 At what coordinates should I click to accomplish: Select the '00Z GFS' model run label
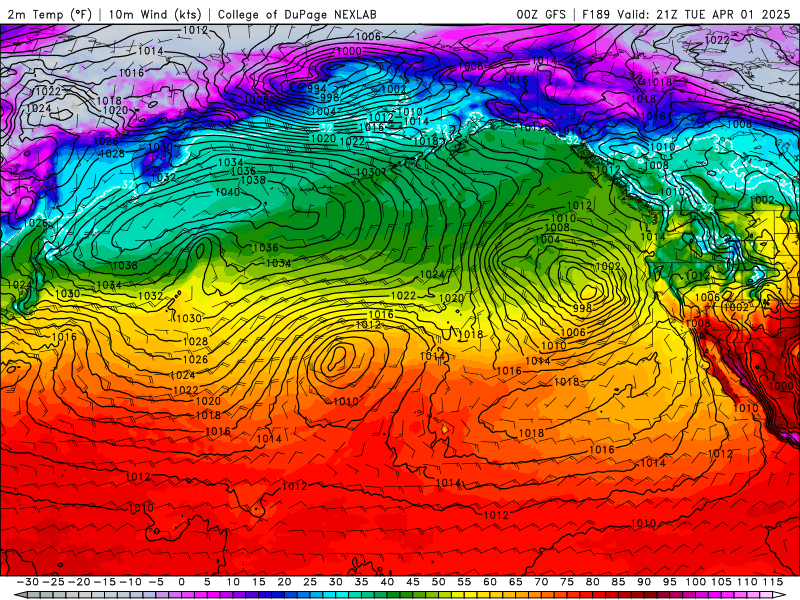[541, 14]
